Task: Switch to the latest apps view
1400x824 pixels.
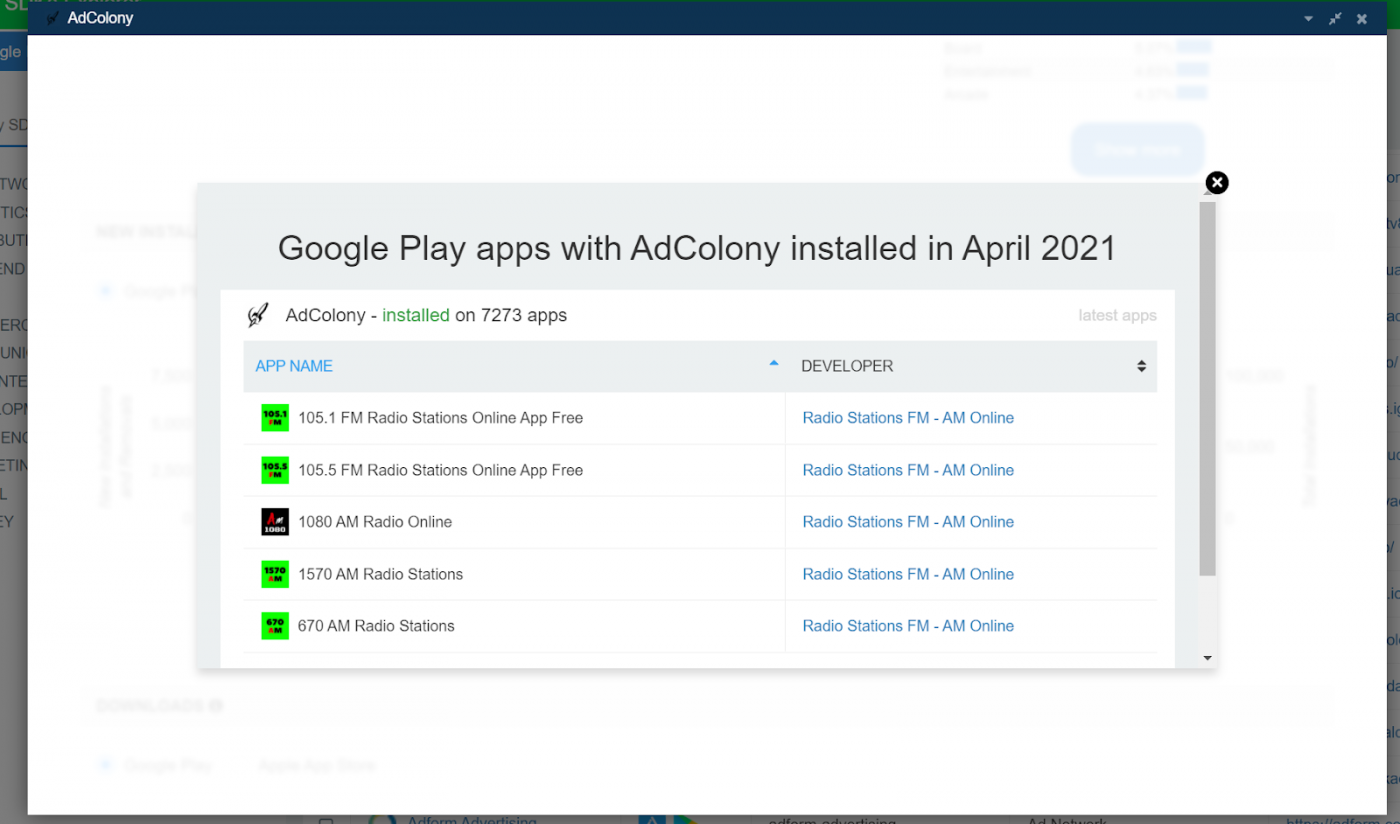Action: [x=1117, y=315]
